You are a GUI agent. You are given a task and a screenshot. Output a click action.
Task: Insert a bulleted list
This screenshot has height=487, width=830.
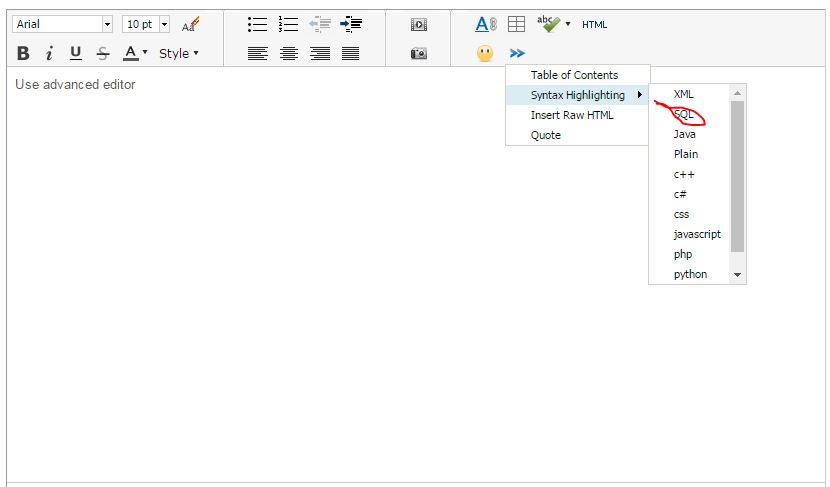click(x=257, y=24)
